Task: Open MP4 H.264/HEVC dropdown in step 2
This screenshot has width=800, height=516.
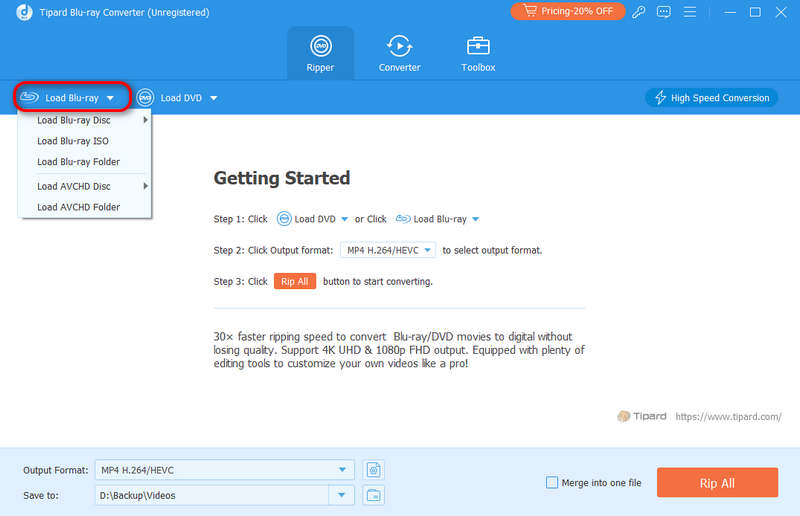Action: 388,250
